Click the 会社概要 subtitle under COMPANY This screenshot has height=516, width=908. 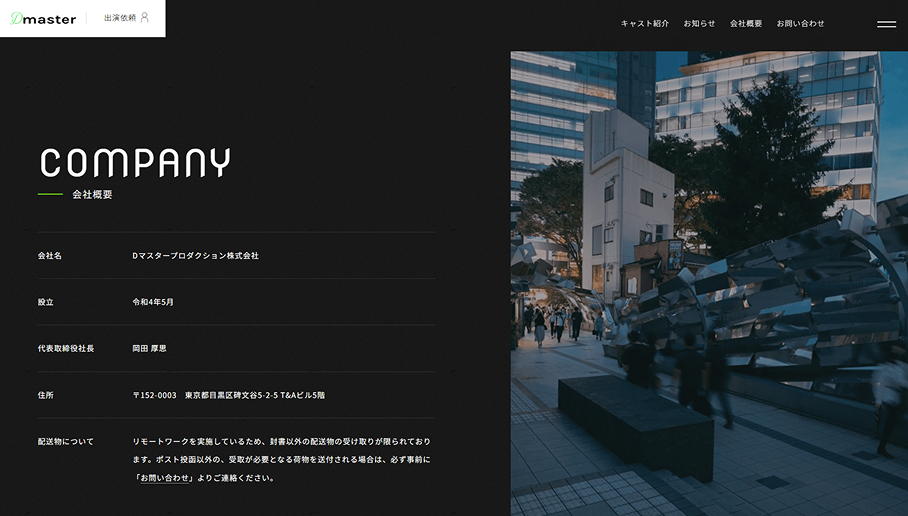[x=92, y=195]
